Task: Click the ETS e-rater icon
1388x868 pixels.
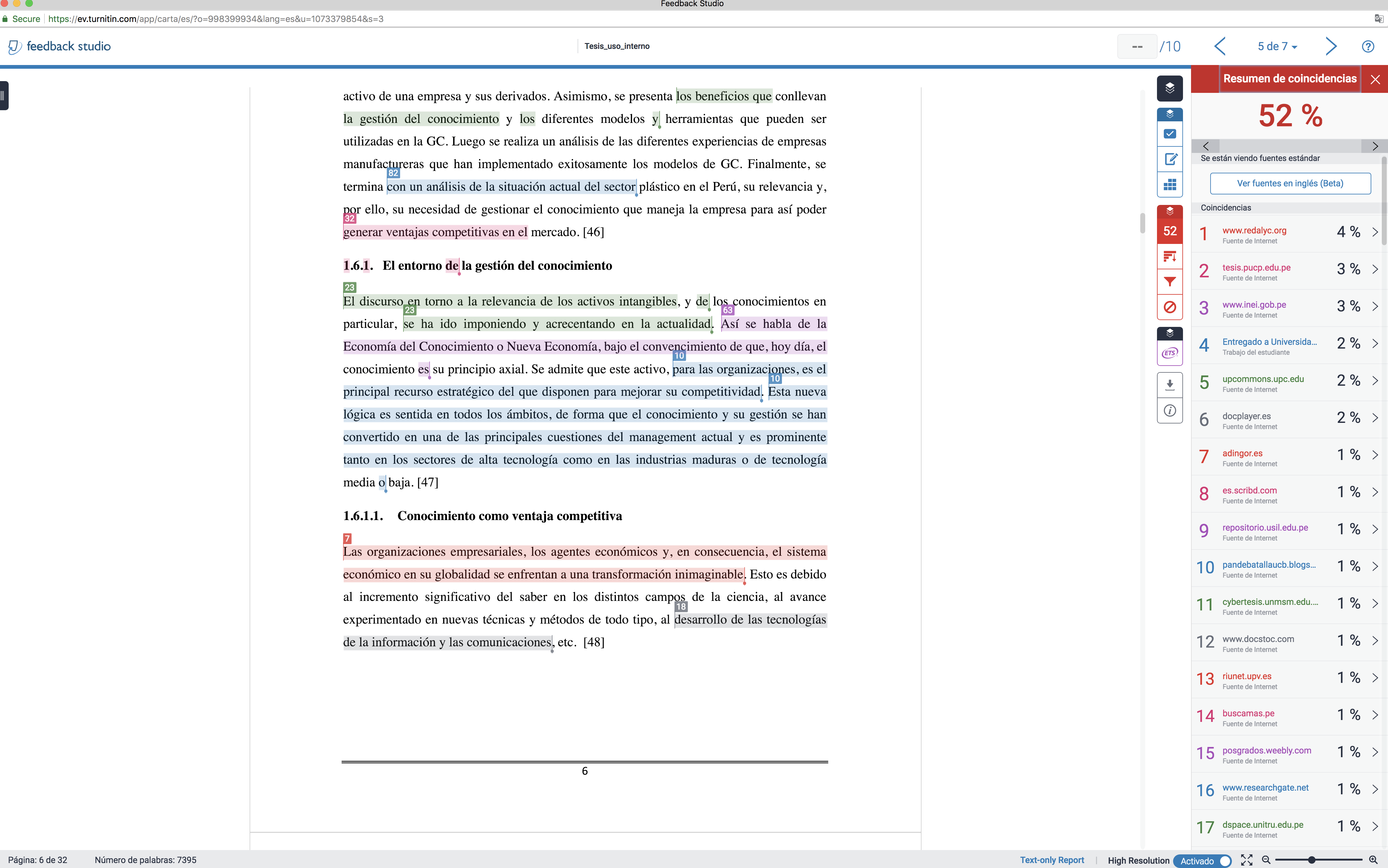Action: [1169, 353]
